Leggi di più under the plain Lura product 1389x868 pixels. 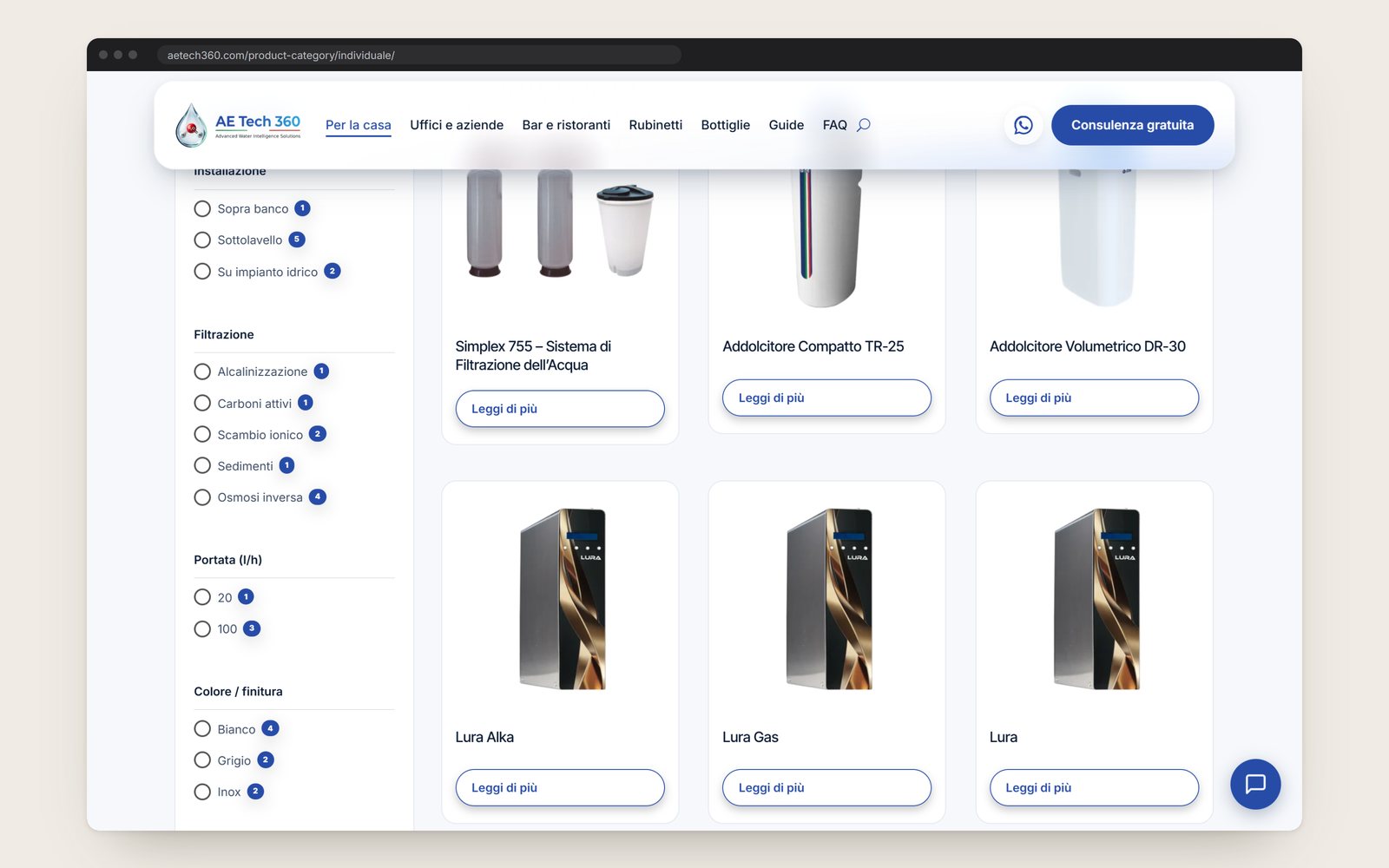pyautogui.click(x=1094, y=787)
